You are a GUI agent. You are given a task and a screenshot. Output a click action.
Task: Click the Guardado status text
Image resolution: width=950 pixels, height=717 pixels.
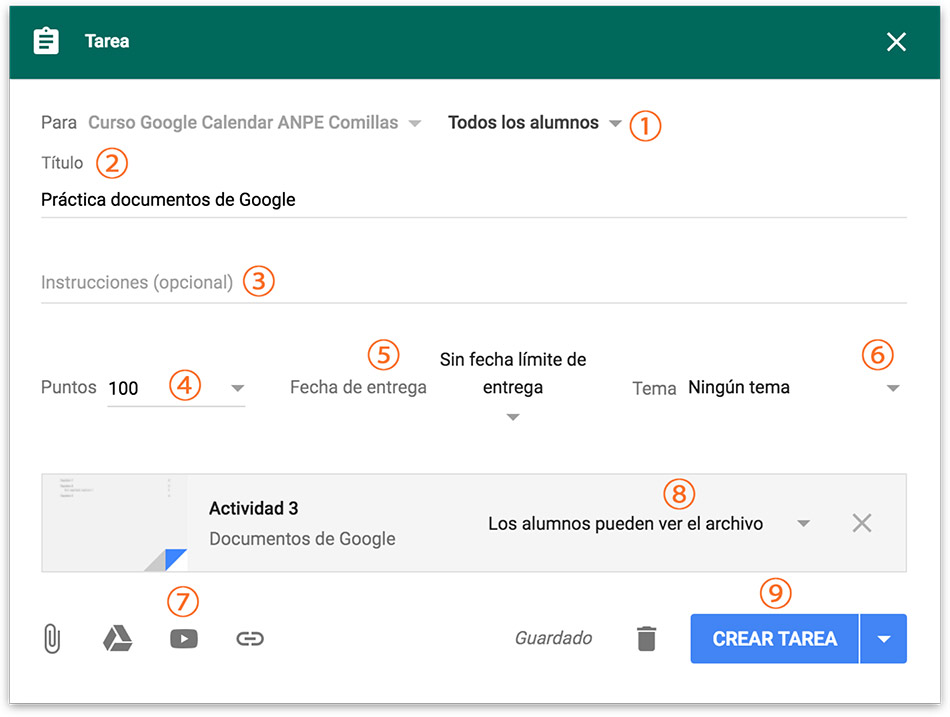click(553, 638)
